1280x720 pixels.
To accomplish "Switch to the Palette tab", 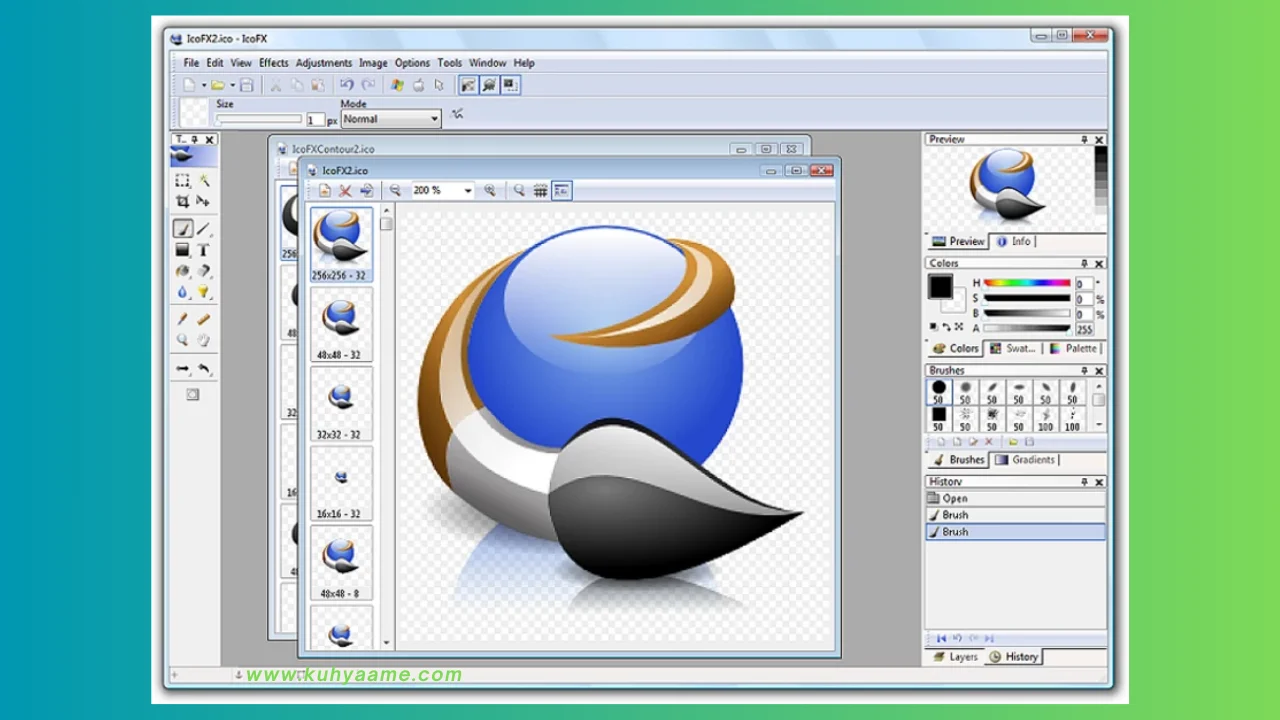I will click(1073, 348).
